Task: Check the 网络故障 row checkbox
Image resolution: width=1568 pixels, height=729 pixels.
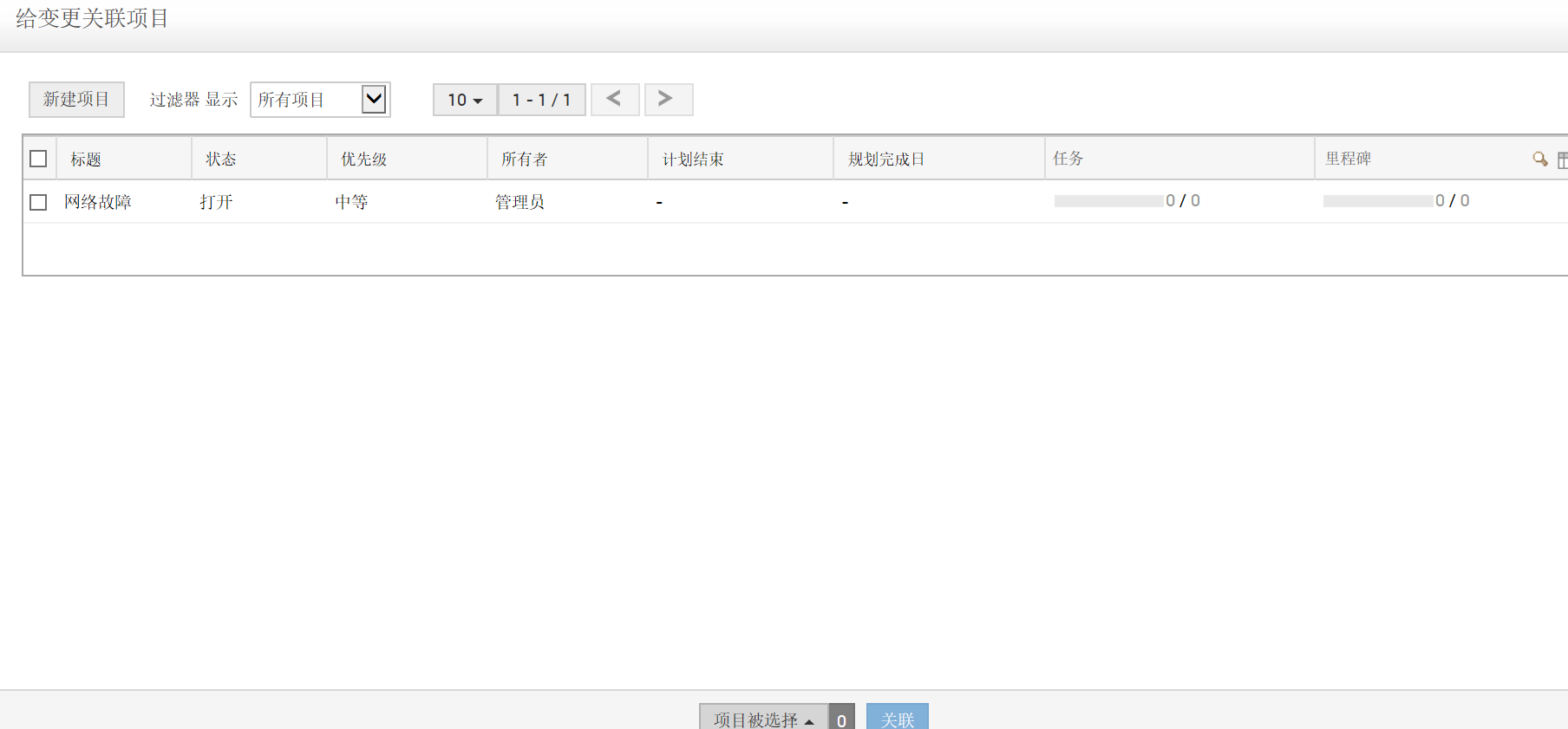Action: [38, 202]
